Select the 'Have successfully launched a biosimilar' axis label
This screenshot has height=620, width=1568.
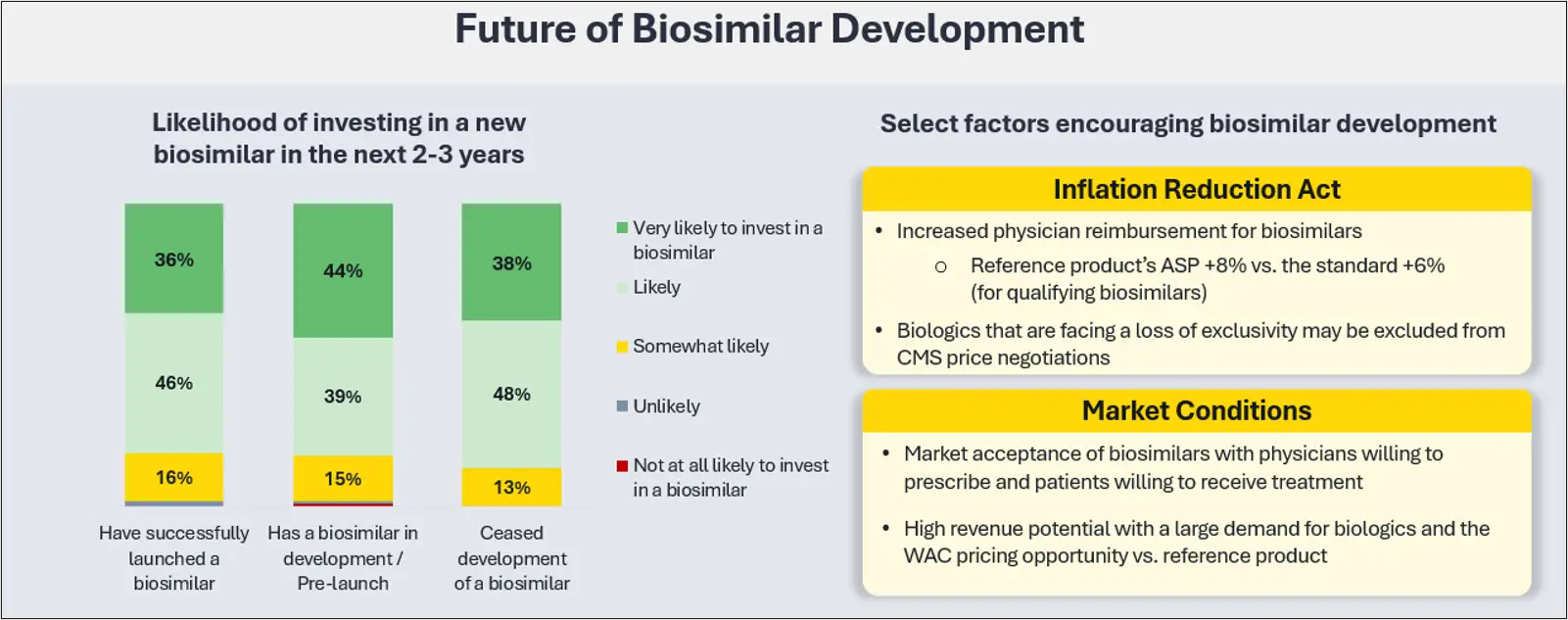click(x=173, y=558)
